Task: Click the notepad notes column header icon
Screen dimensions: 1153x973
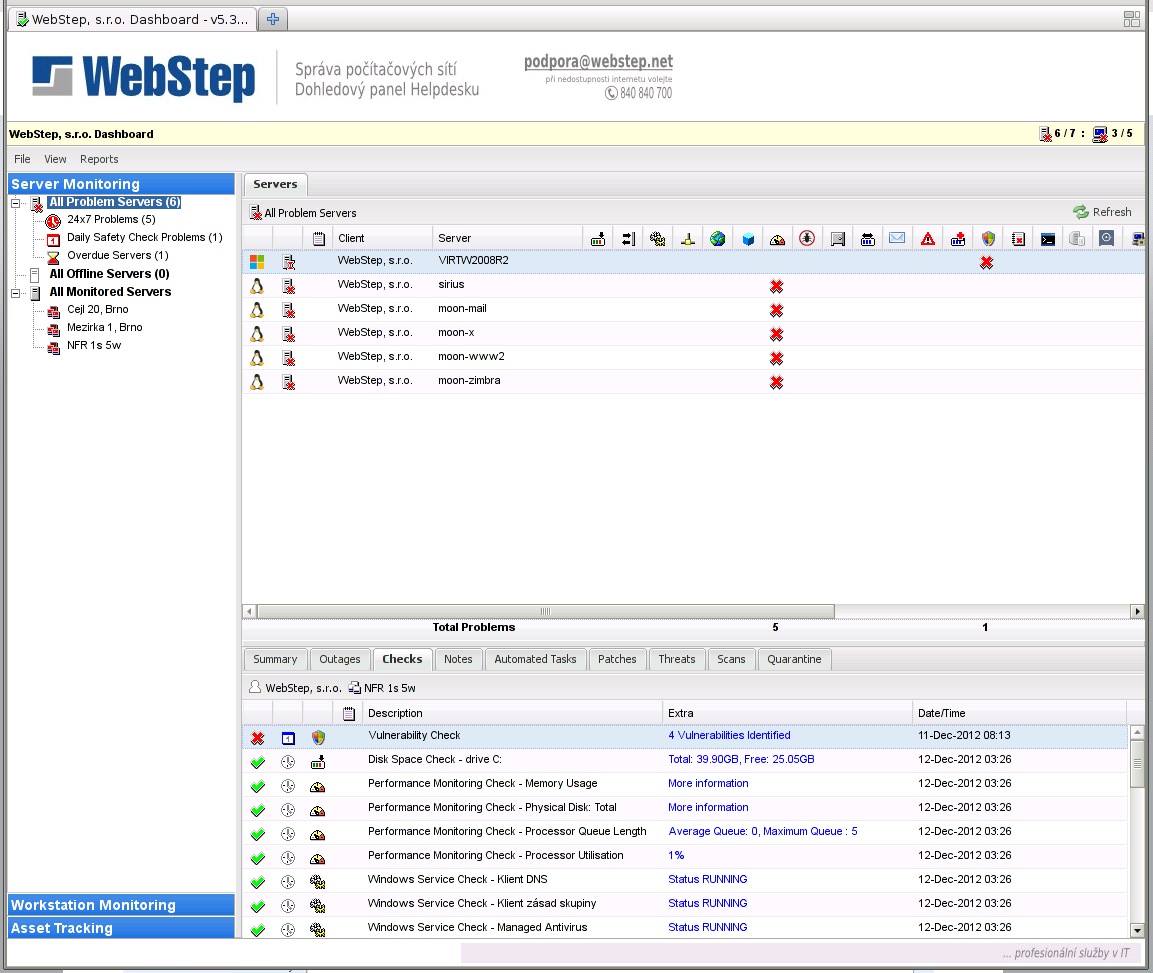Action: pos(319,239)
